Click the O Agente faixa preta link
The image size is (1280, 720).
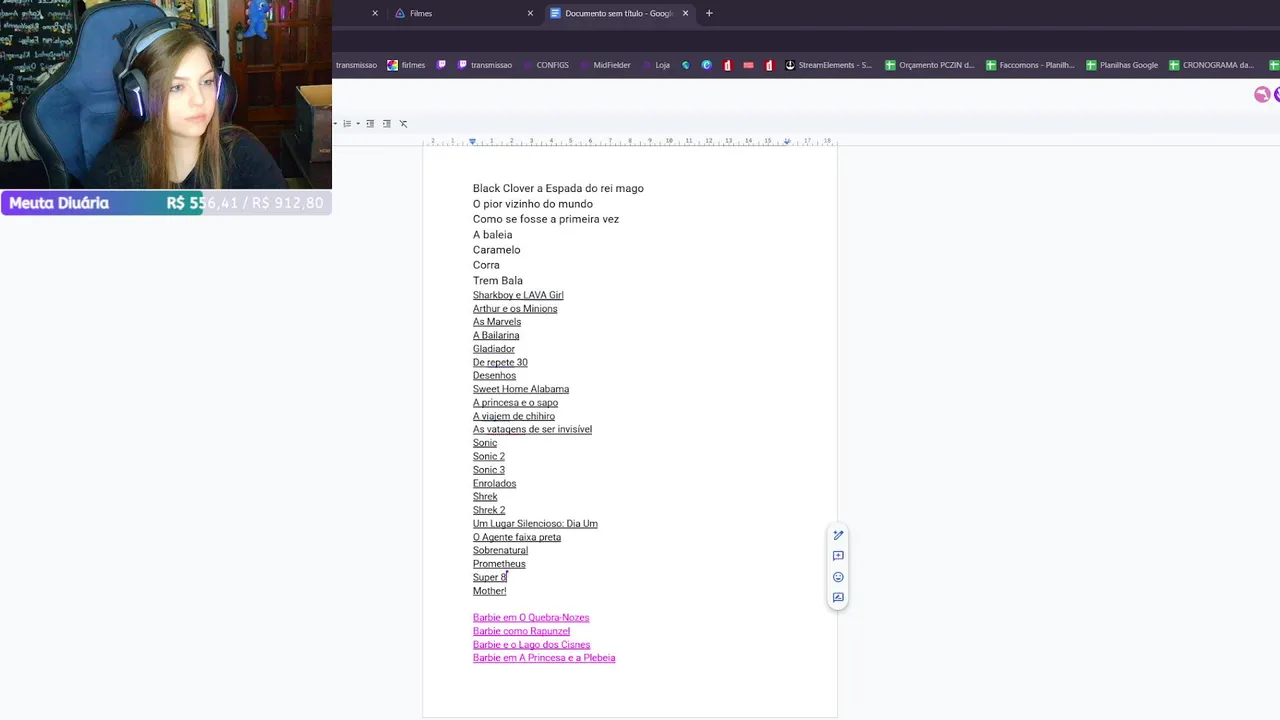click(x=517, y=537)
